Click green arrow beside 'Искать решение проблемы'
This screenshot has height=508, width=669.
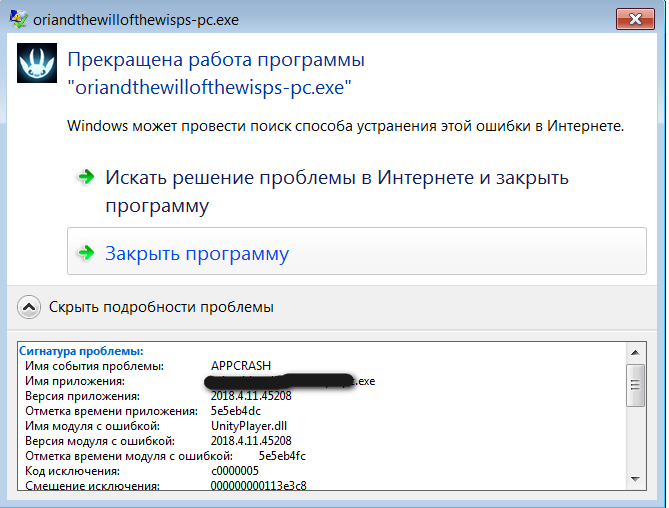[85, 178]
